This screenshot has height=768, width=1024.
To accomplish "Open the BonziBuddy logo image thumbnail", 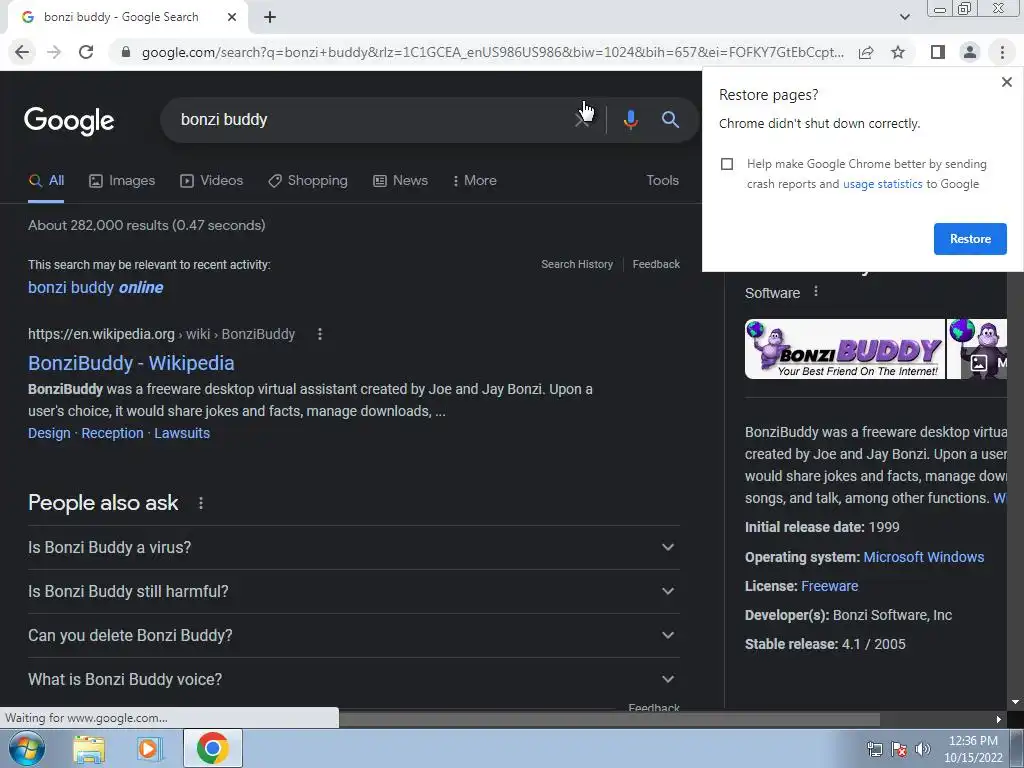I will coord(844,349).
